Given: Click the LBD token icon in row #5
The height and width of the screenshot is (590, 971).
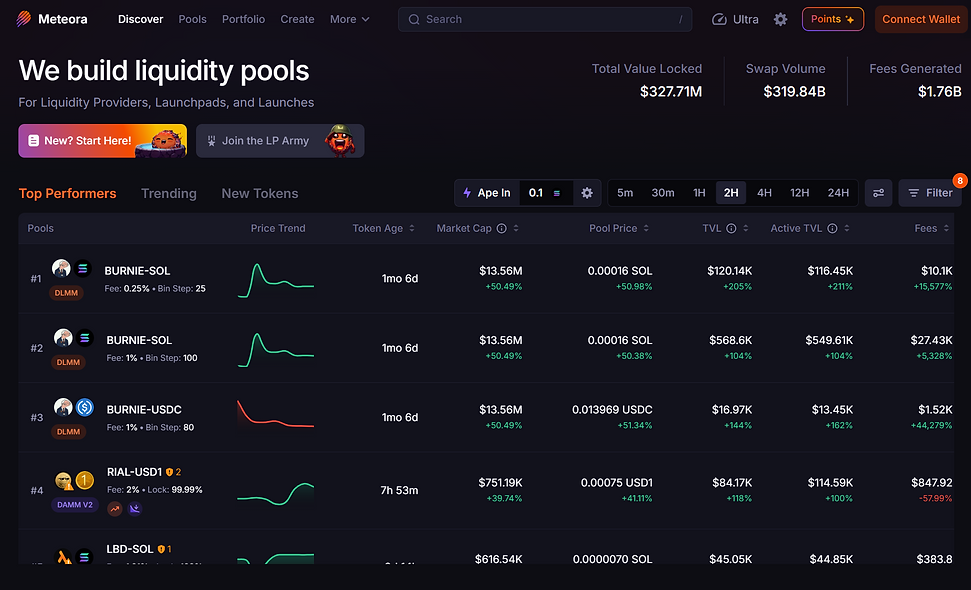Looking at the screenshot, I should pyautogui.click(x=64, y=557).
